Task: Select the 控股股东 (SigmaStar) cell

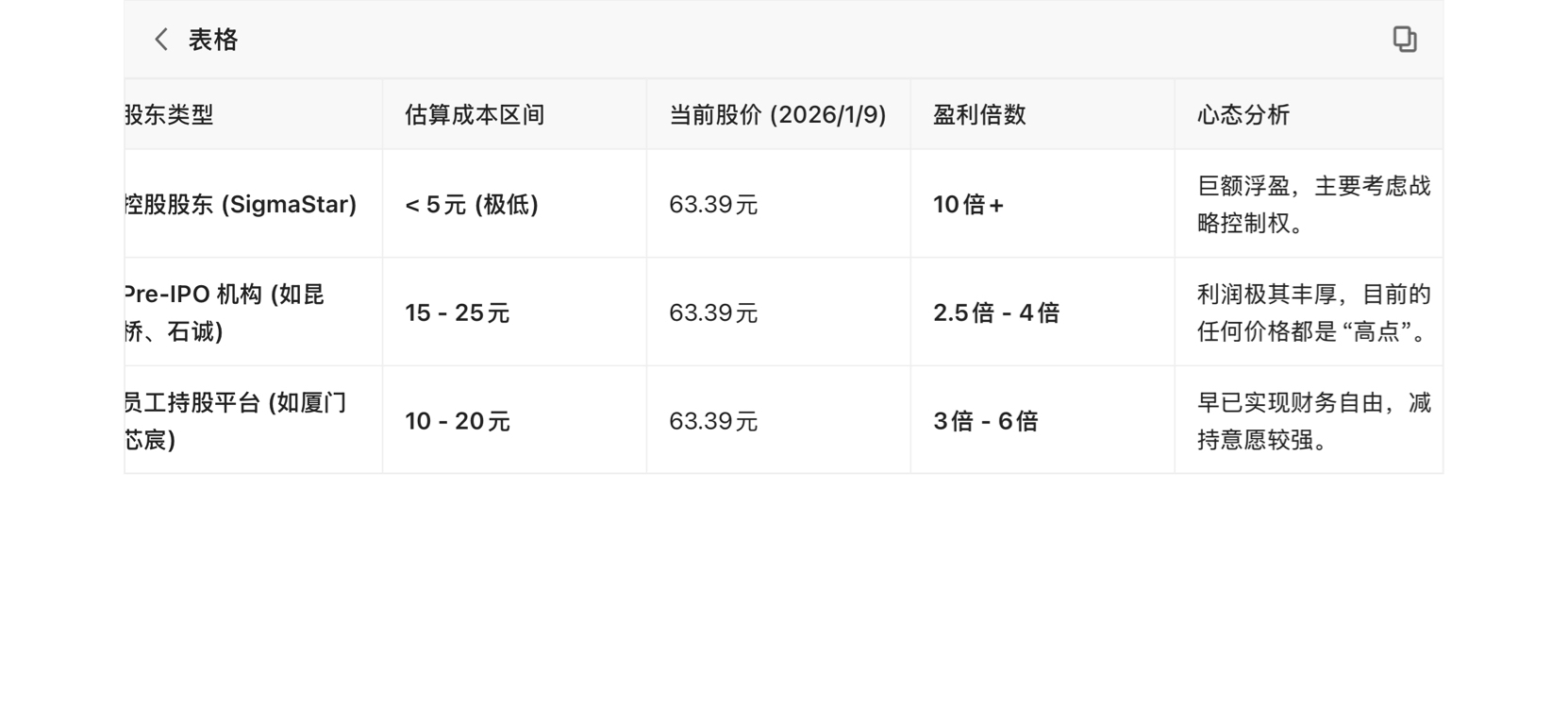Action: (242, 205)
